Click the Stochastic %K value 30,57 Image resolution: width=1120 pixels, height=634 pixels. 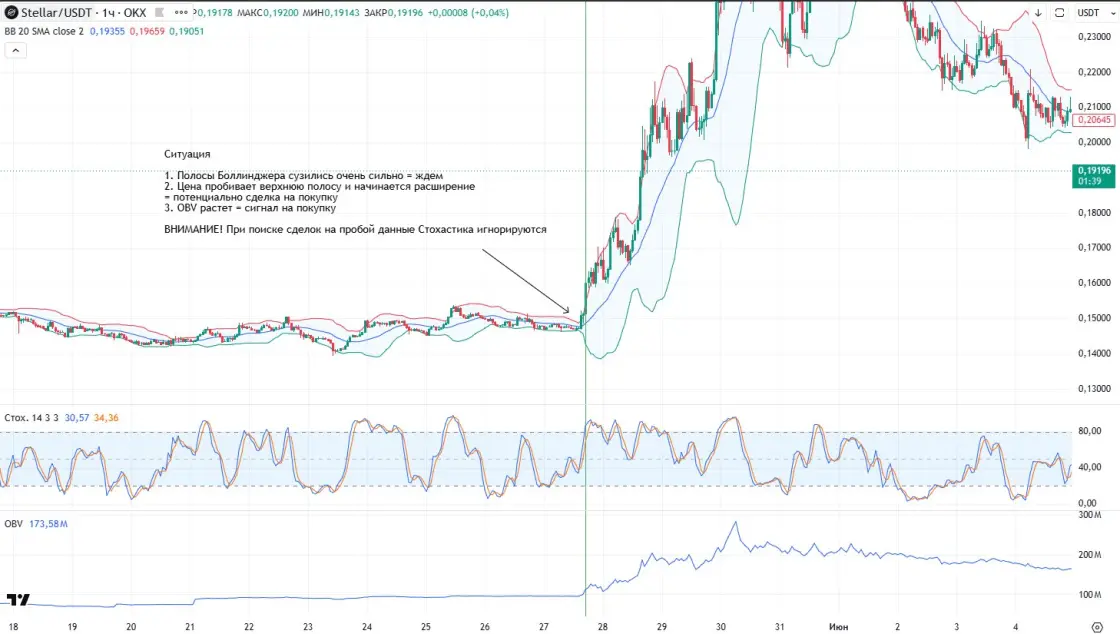click(x=77, y=418)
